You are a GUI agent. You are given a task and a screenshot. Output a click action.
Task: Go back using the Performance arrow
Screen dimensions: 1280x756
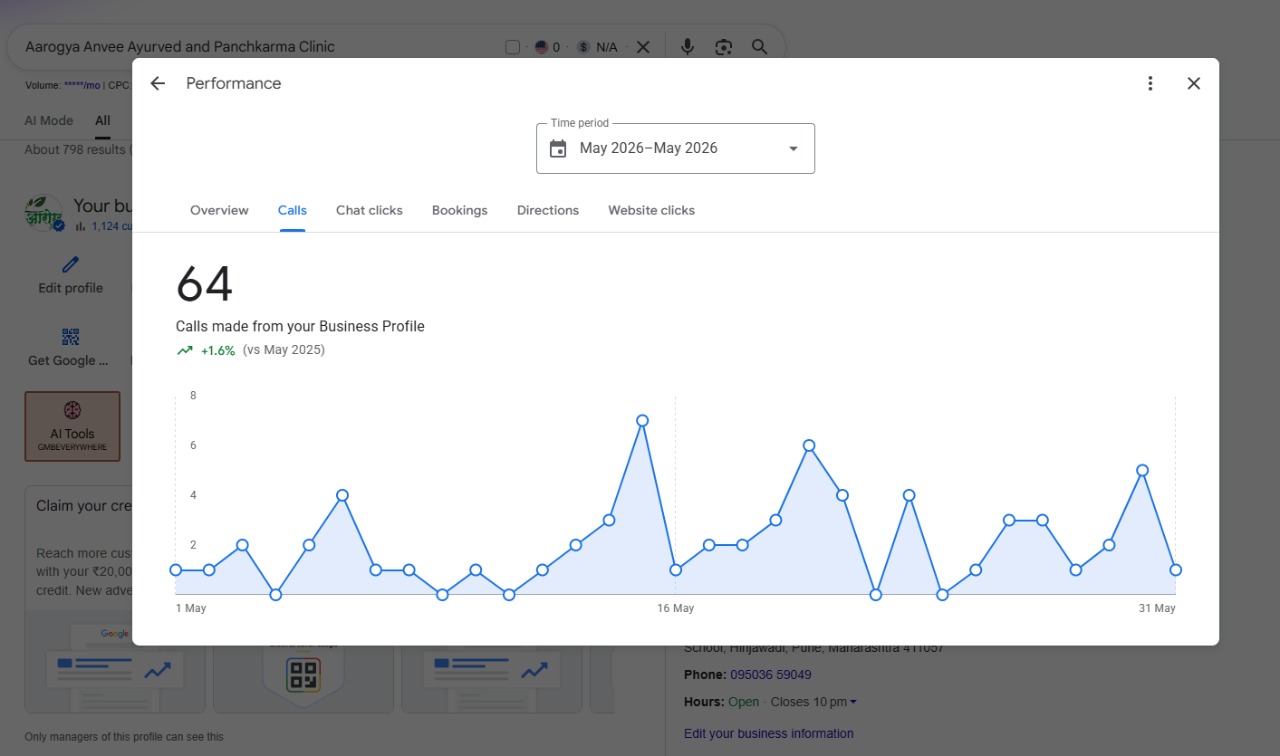(x=157, y=84)
